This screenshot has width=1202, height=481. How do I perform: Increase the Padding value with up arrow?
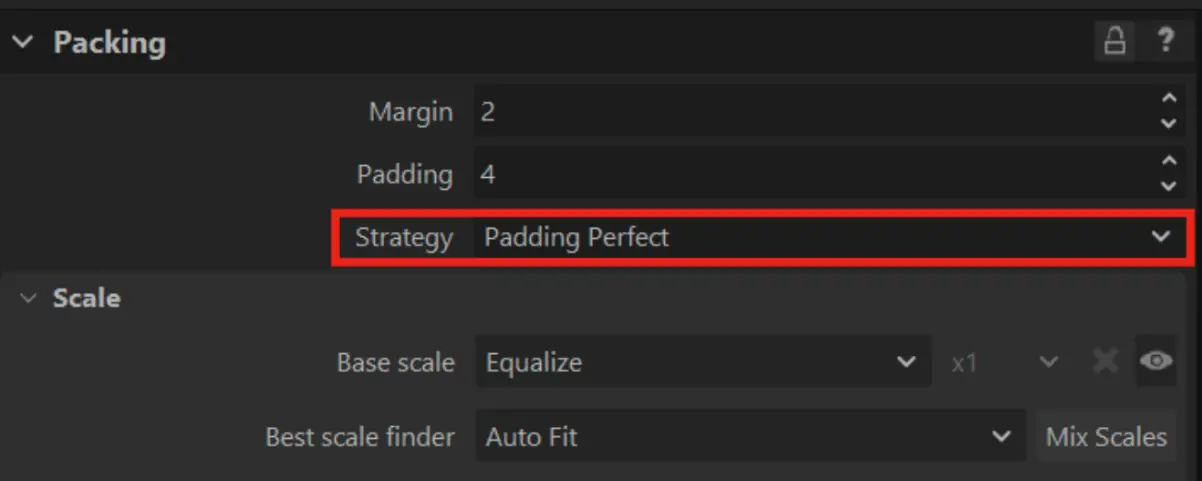click(1168, 162)
